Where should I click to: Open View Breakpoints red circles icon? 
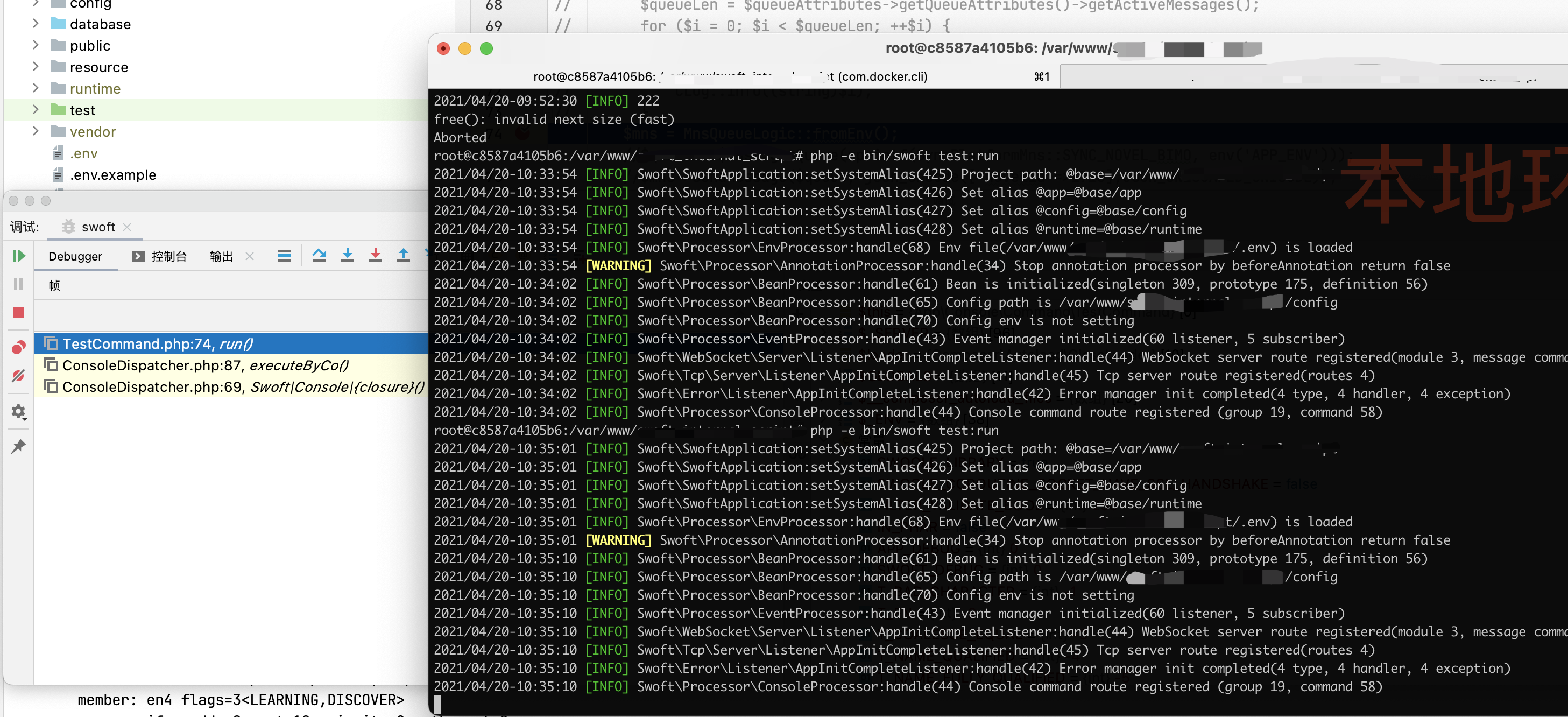(18, 347)
